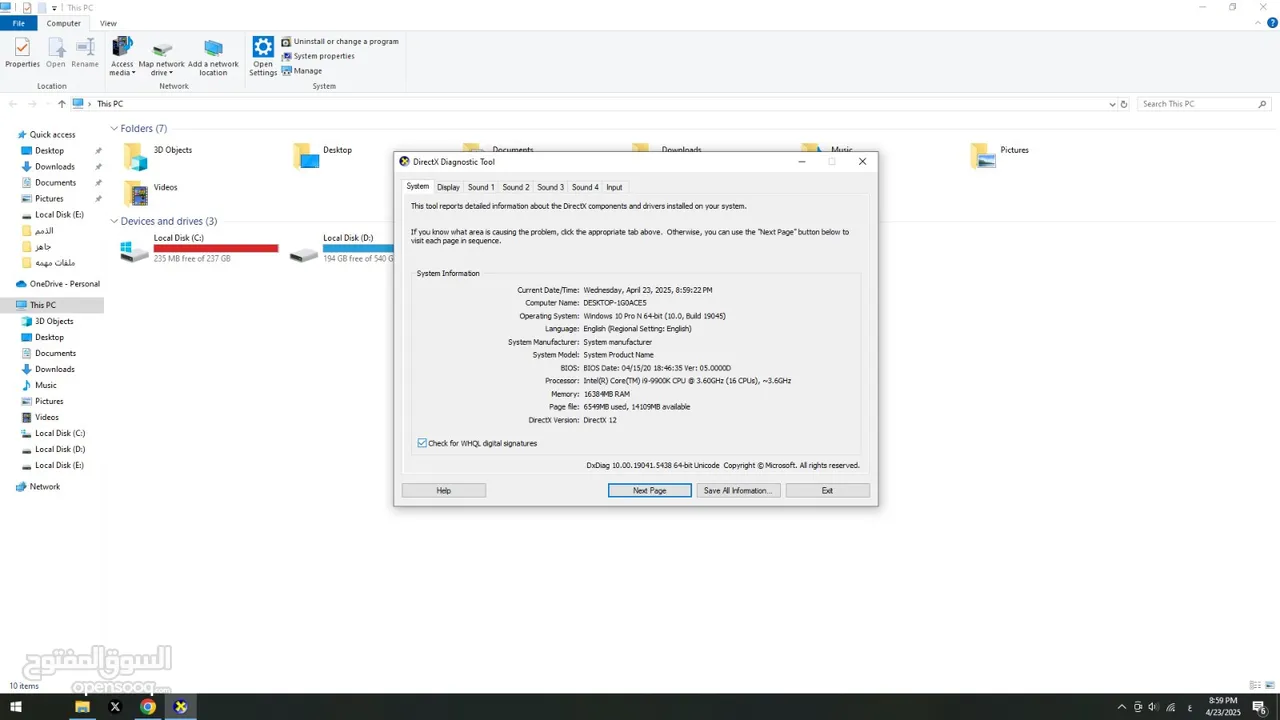
Task: Click the Help button in DirectX tool
Action: coord(444,490)
